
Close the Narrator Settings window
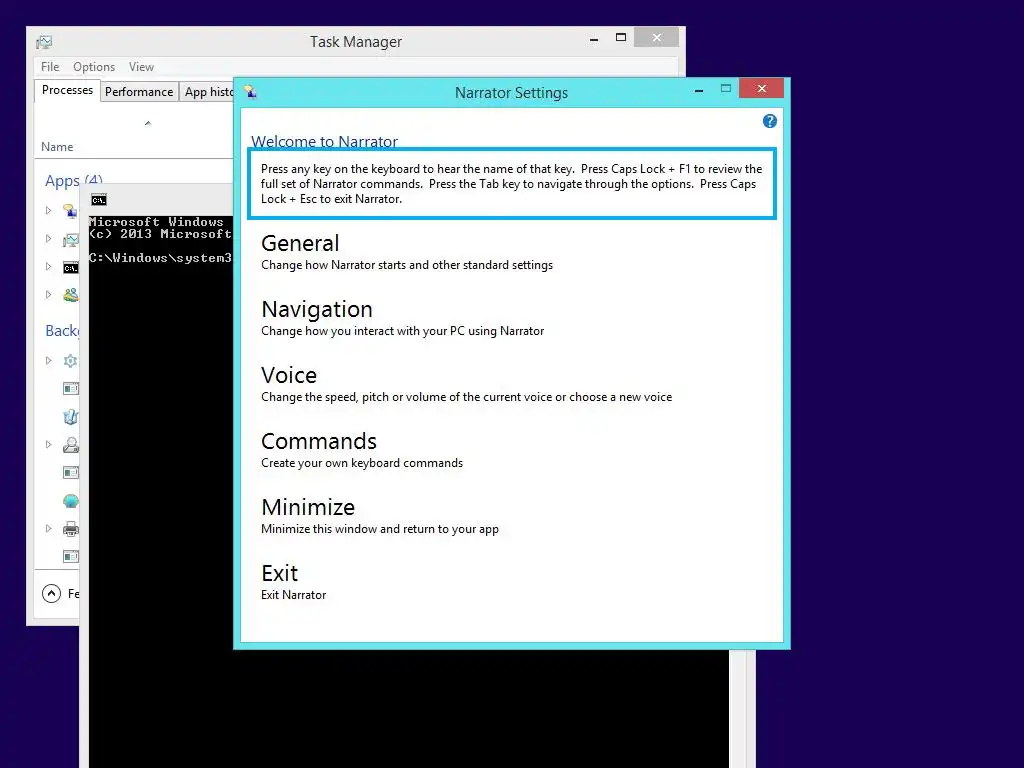pos(761,88)
